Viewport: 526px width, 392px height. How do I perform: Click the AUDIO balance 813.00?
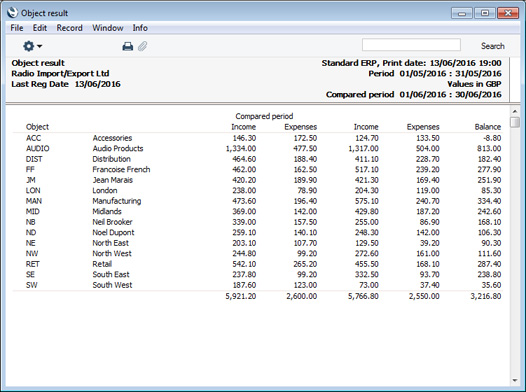(x=489, y=149)
